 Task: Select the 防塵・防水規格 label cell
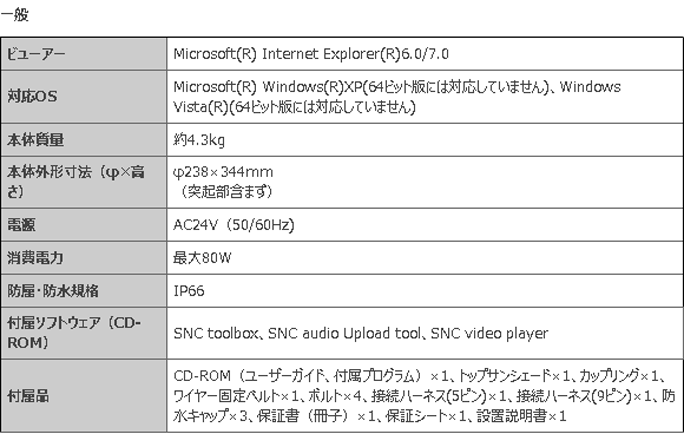click(84, 291)
